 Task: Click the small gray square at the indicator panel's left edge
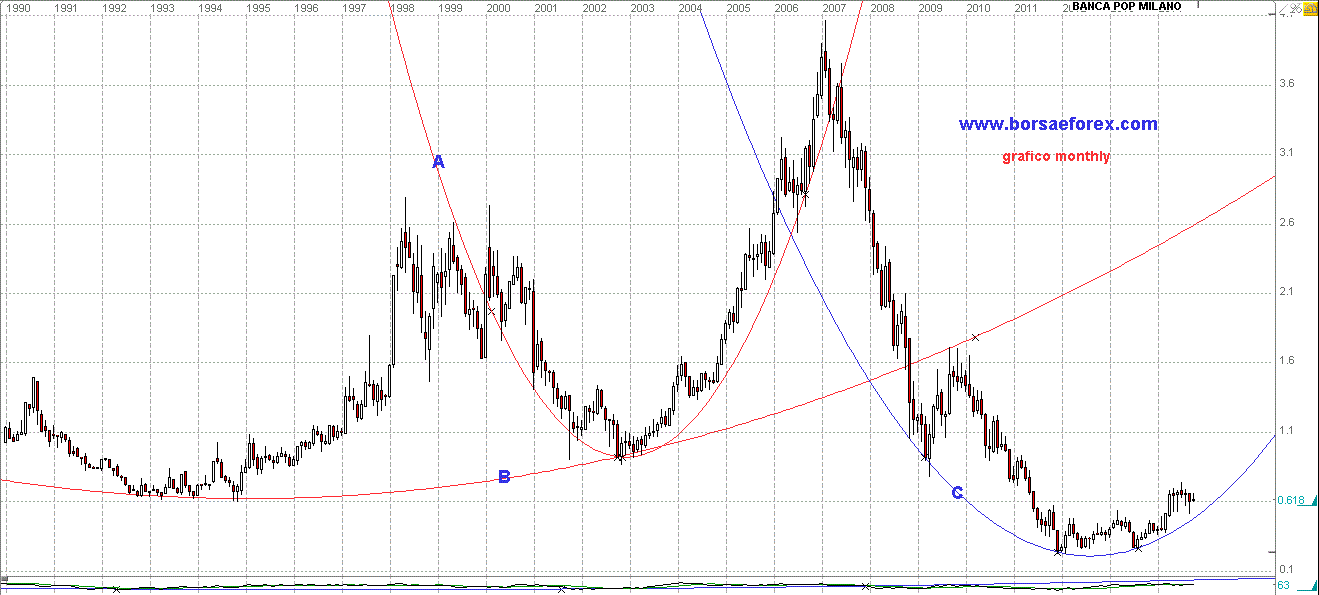point(4,578)
